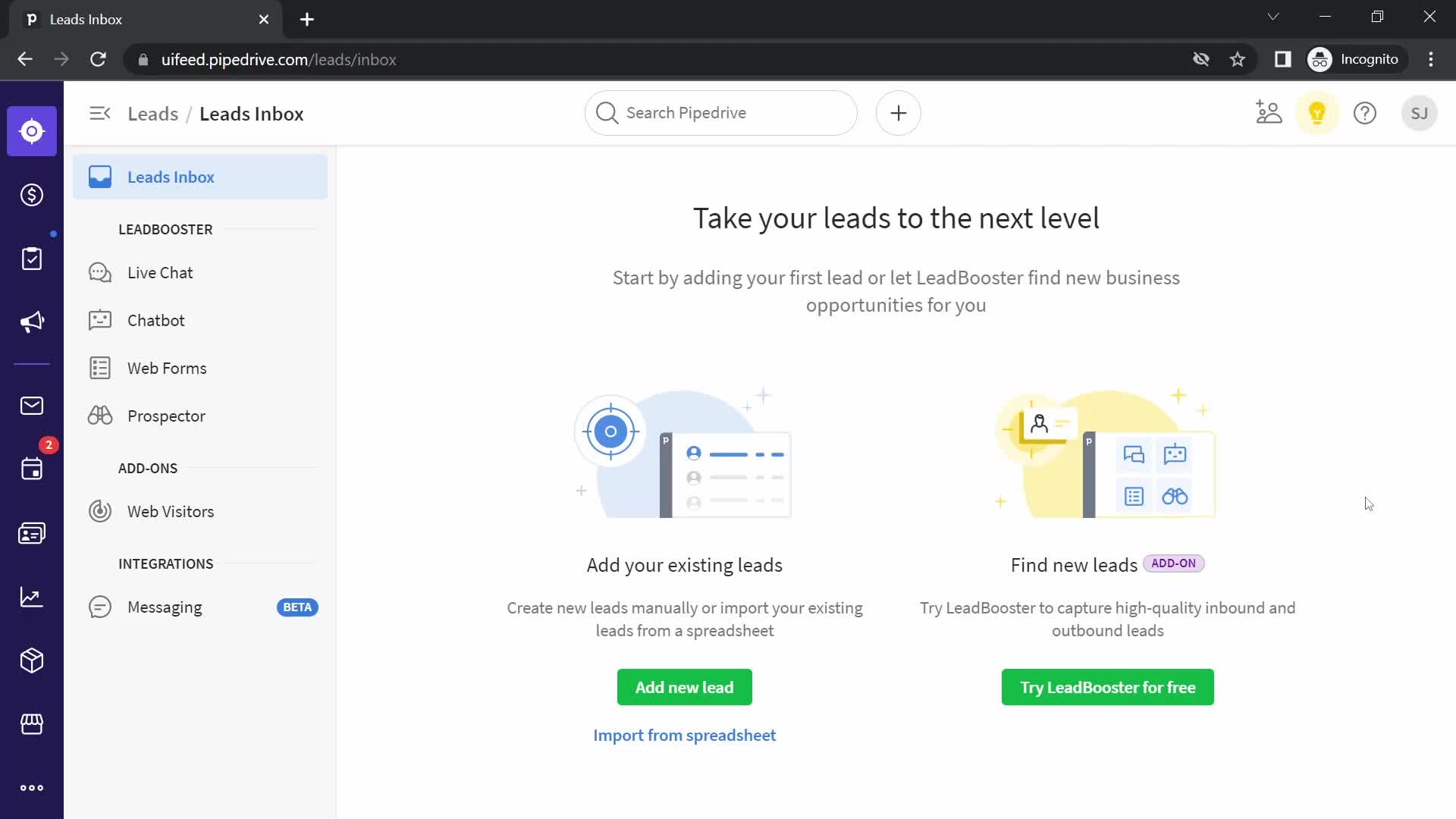The width and height of the screenshot is (1456, 819).
Task: Open More three-dots icon in left rail
Action: coord(32,788)
